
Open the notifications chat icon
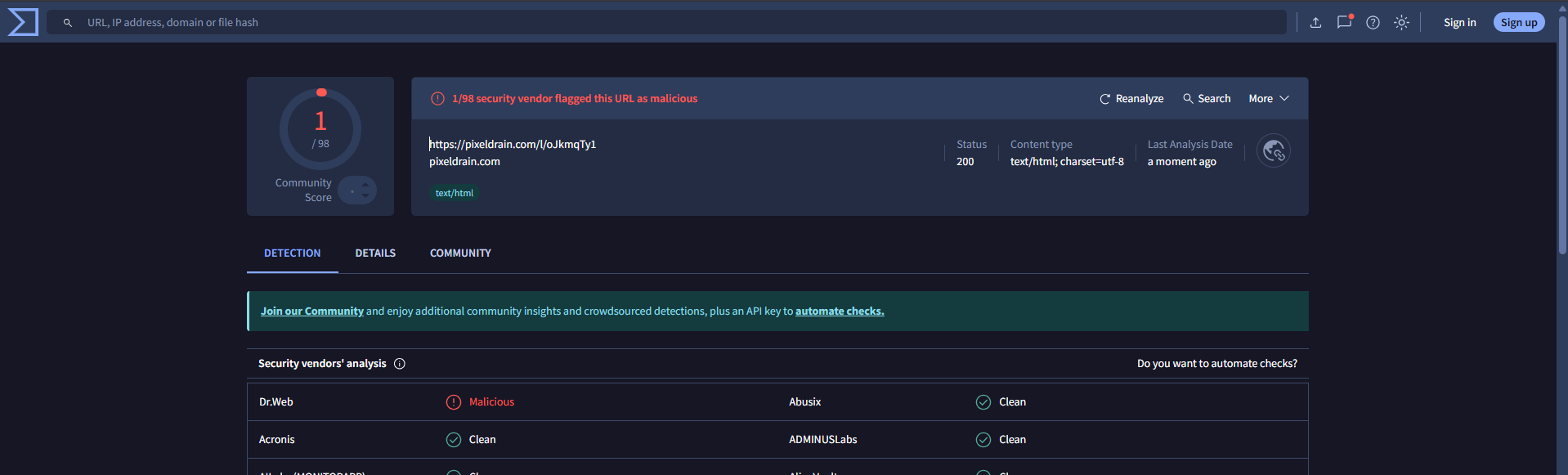1344,22
